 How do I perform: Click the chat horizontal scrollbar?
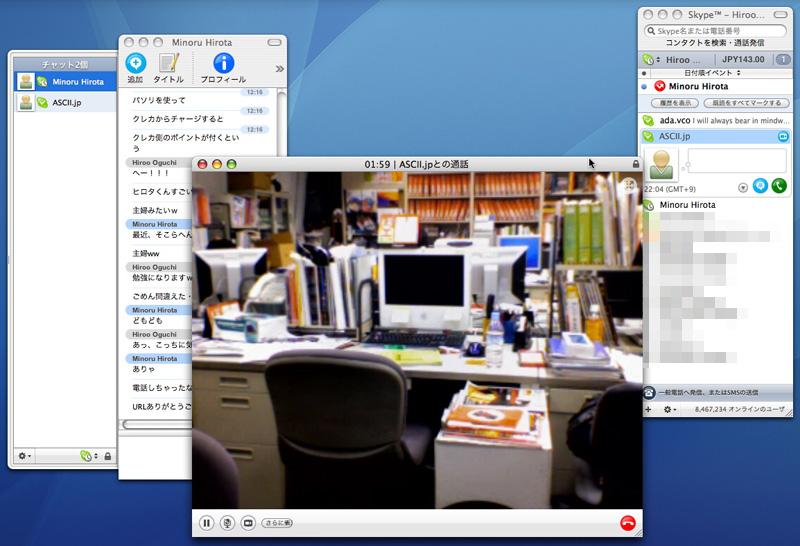tap(156, 425)
